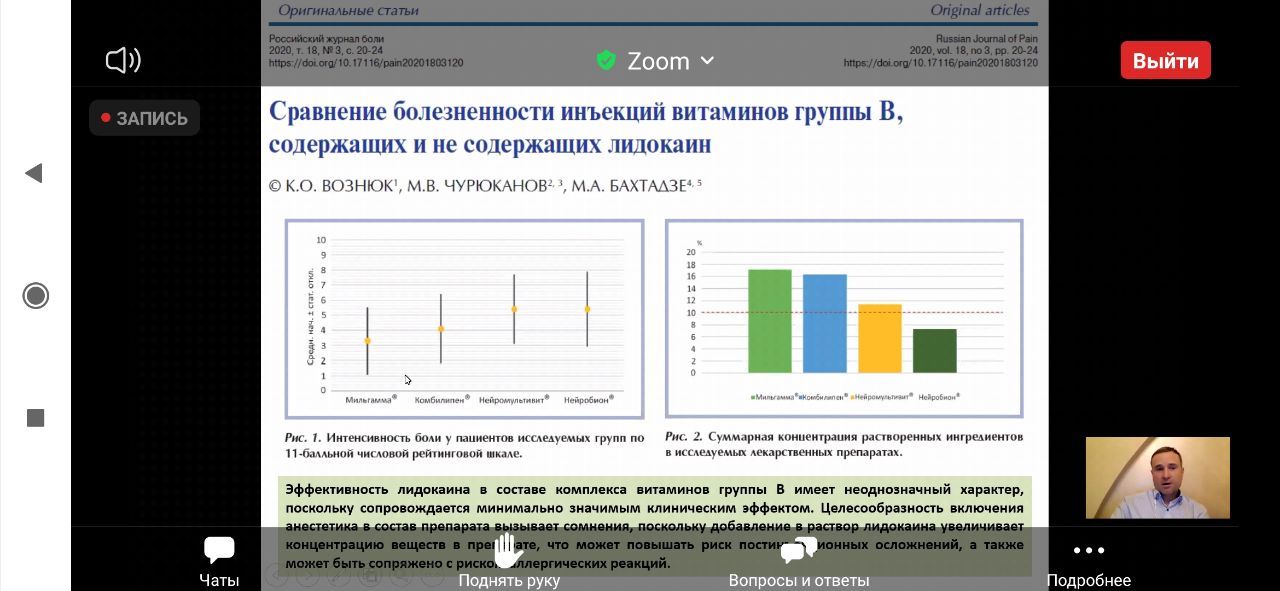
Task: Tap the green security shield icon
Action: tap(606, 60)
